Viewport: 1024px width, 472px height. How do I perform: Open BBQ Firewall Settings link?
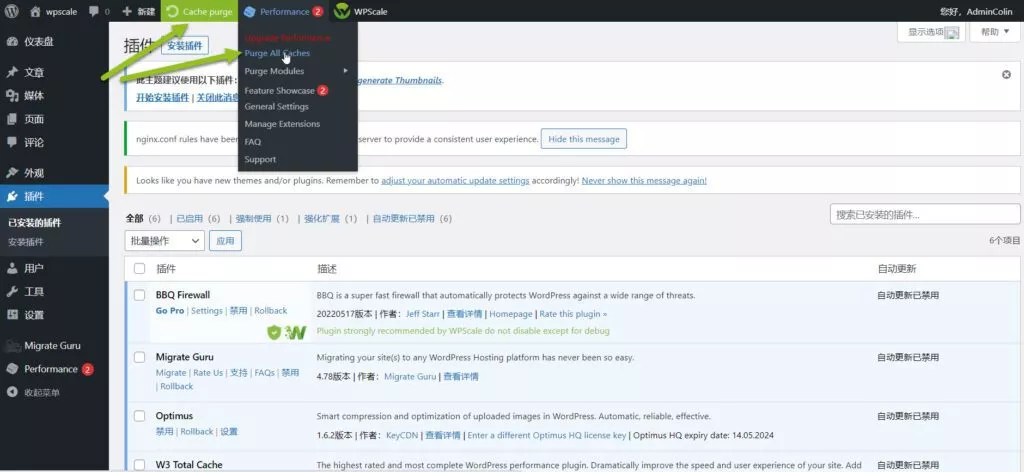coord(207,311)
